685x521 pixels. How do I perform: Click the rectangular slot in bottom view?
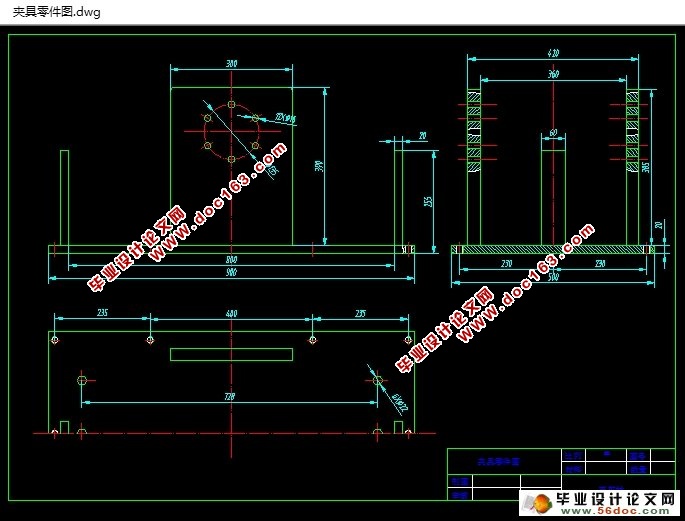click(x=232, y=354)
